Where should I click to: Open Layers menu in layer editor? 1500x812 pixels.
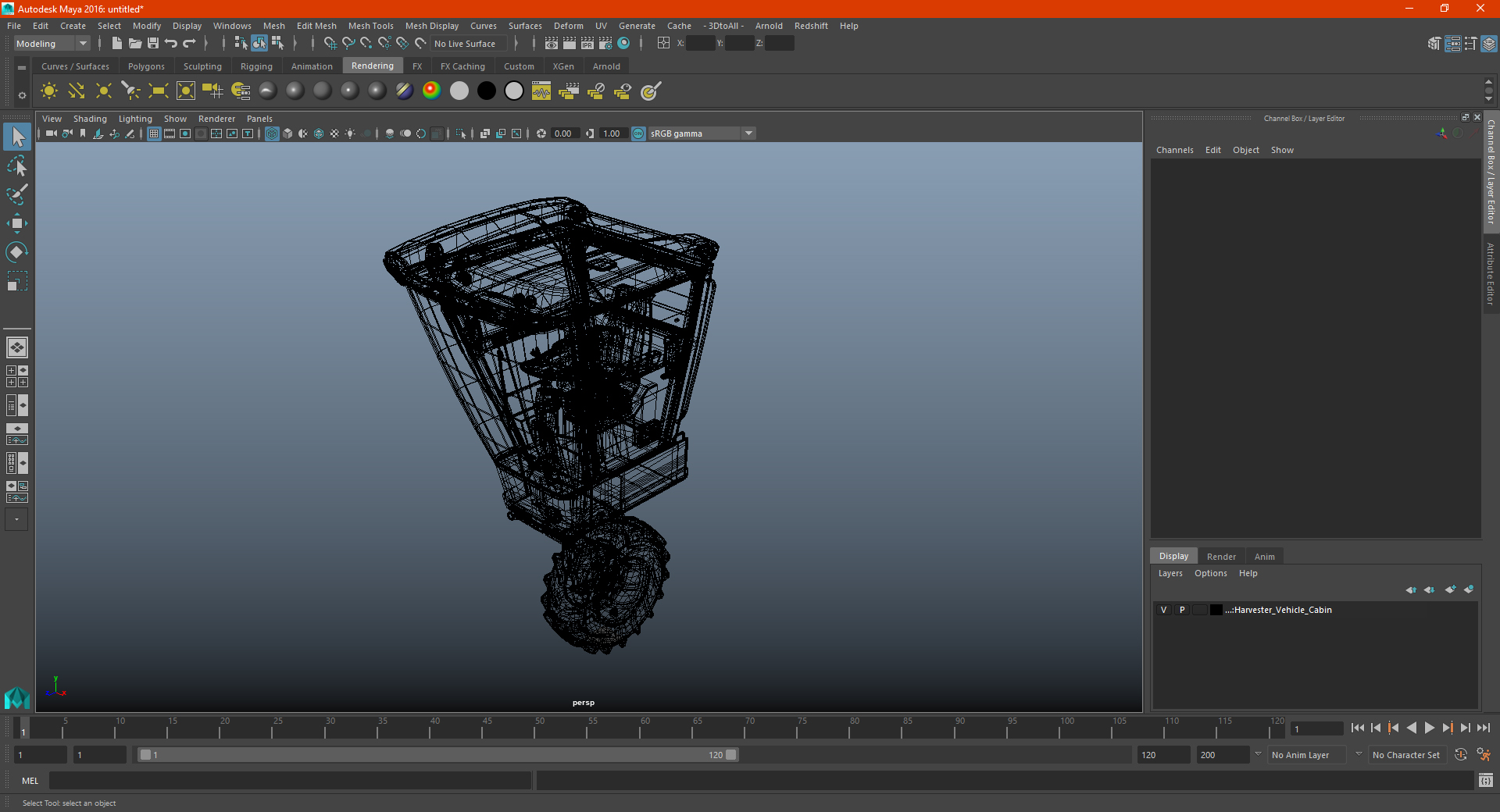tap(1170, 573)
